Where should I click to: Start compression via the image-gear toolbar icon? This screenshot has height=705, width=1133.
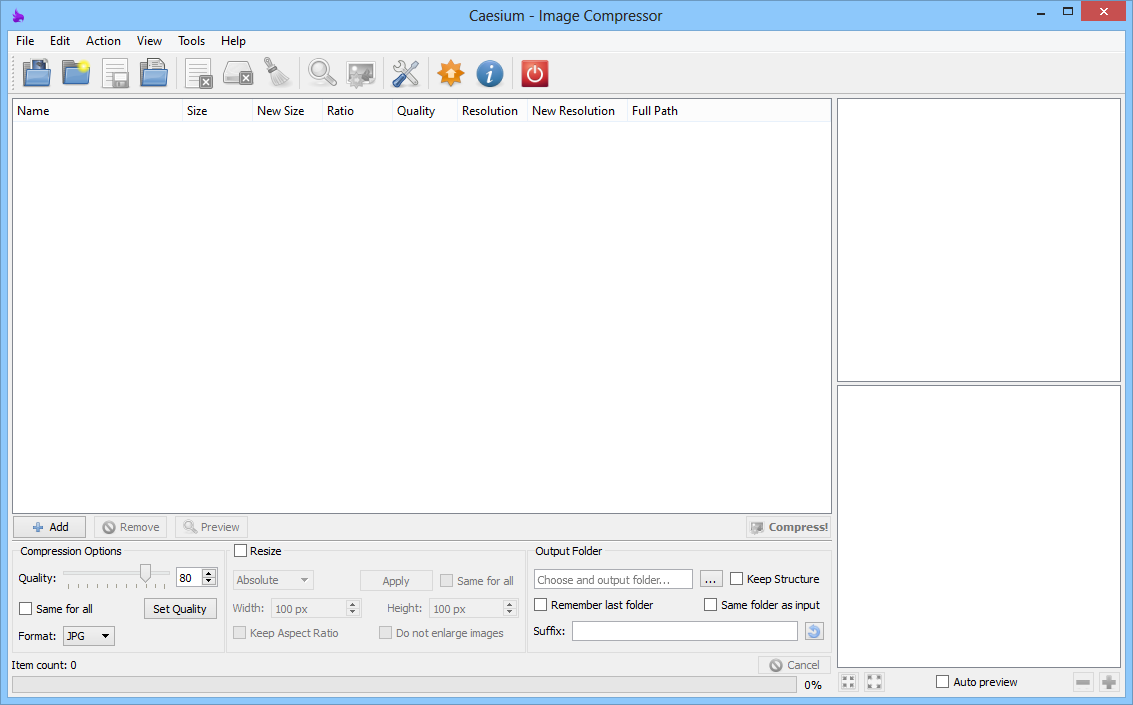(360, 72)
